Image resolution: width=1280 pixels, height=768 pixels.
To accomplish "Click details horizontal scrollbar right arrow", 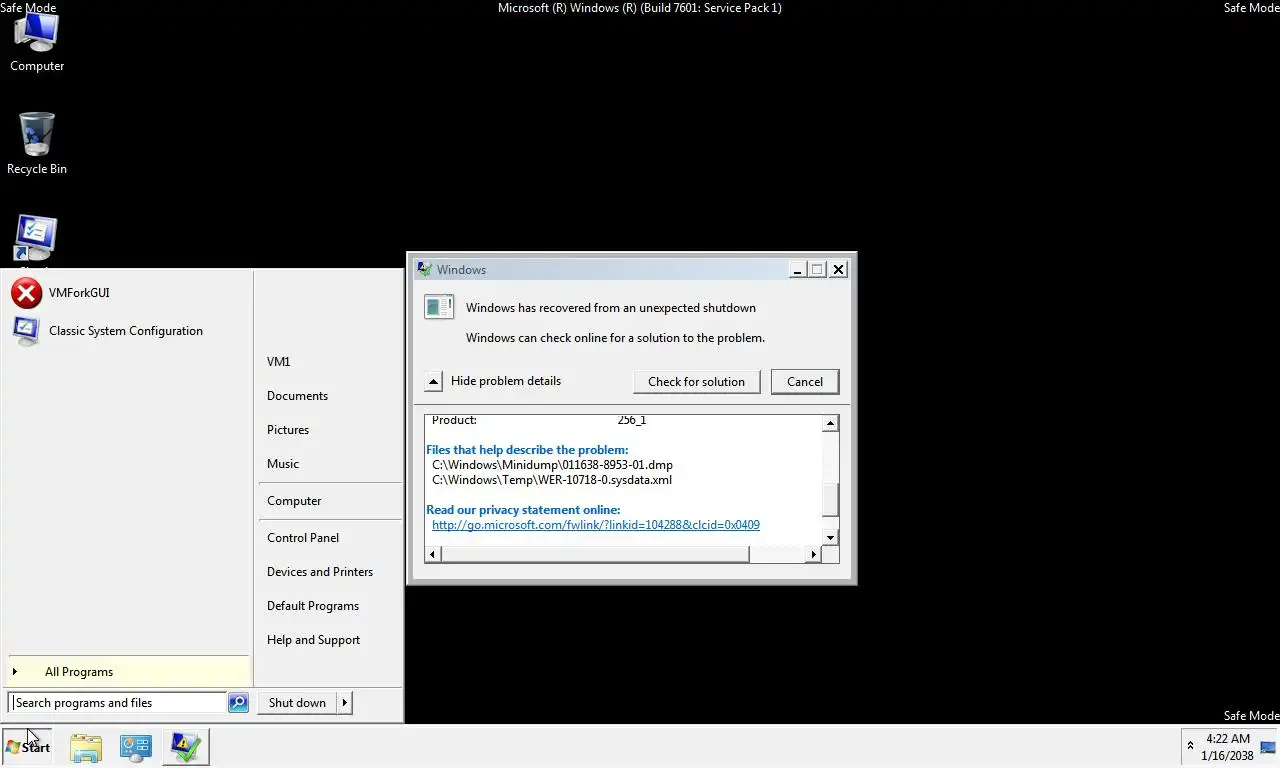I will tap(814, 554).
